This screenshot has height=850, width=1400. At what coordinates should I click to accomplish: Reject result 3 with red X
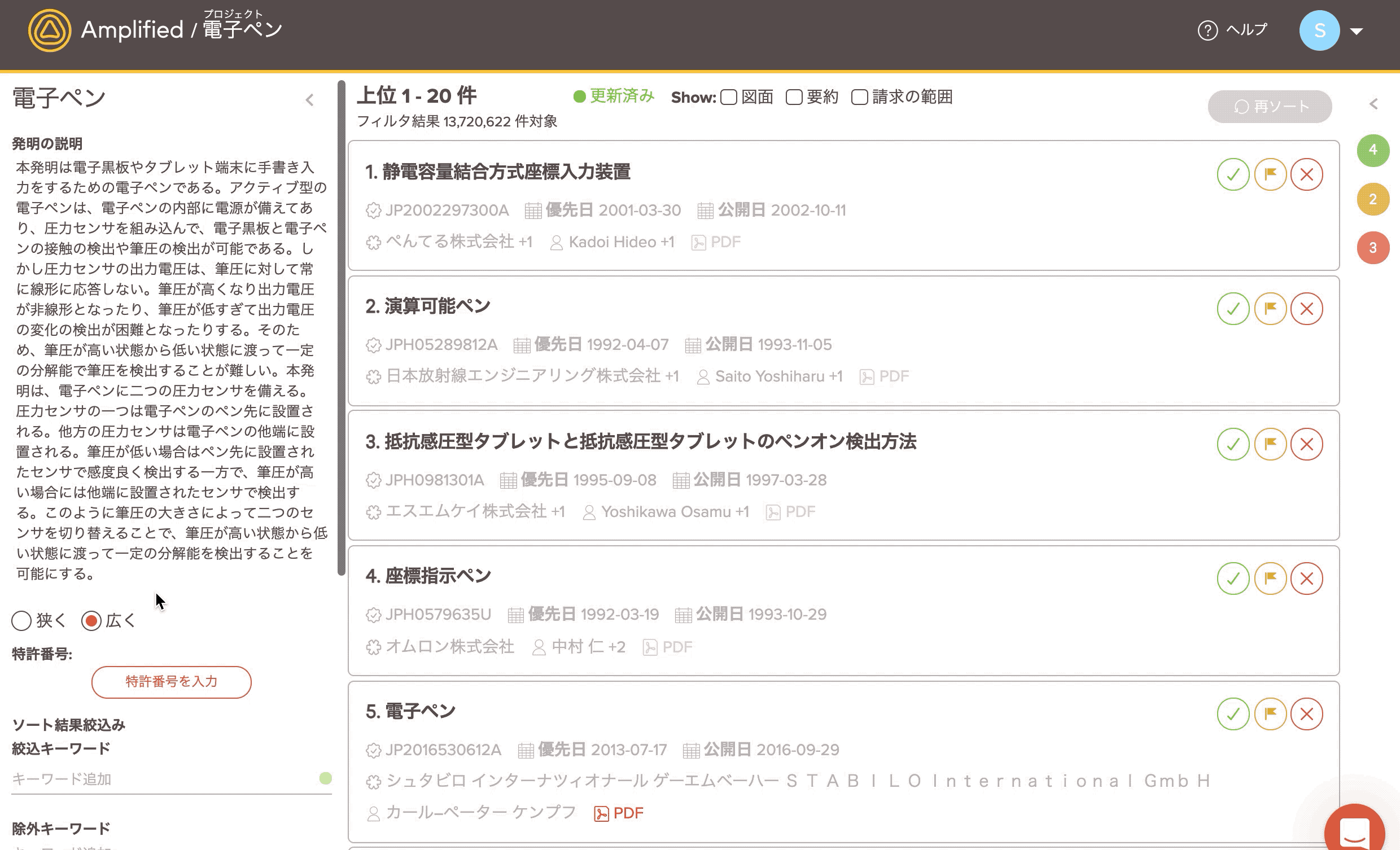pos(1306,444)
